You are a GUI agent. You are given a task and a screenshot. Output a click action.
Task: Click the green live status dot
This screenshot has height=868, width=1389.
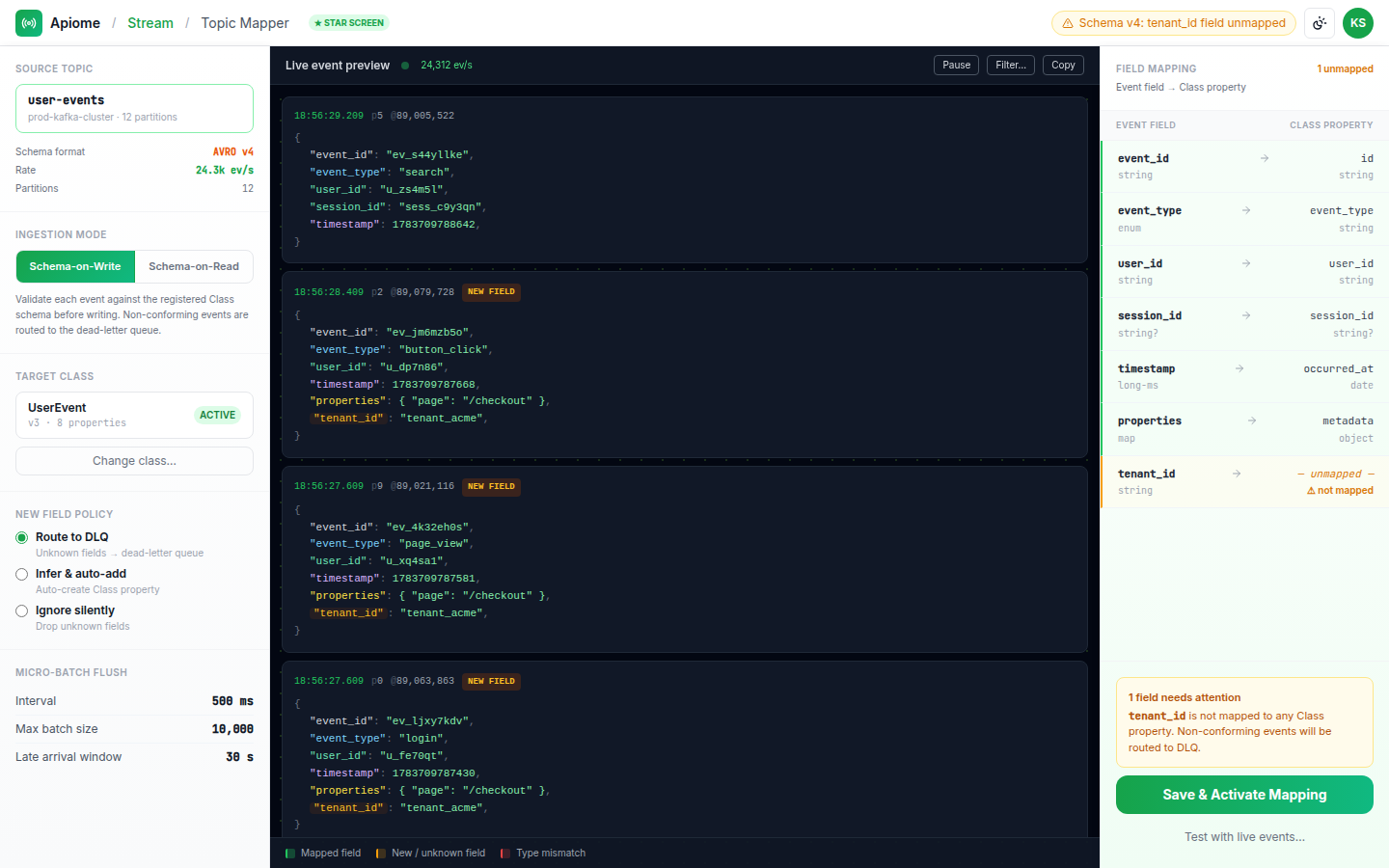tap(405, 66)
